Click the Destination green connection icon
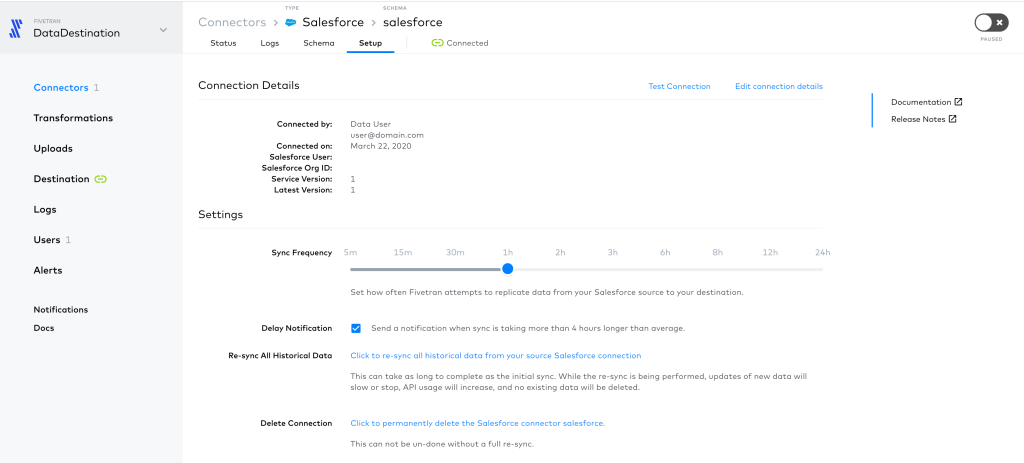The width and height of the screenshot is (1024, 463). pos(101,179)
